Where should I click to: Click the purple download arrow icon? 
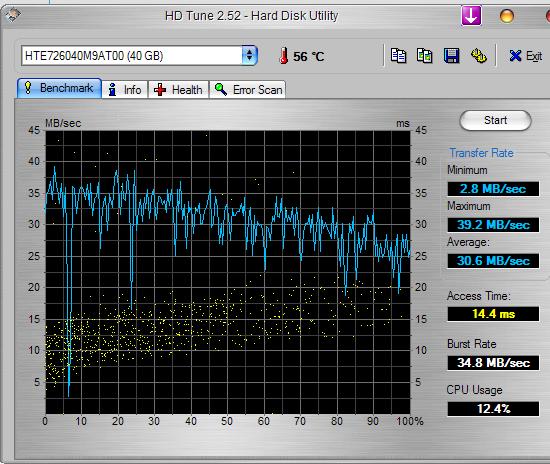point(471,15)
